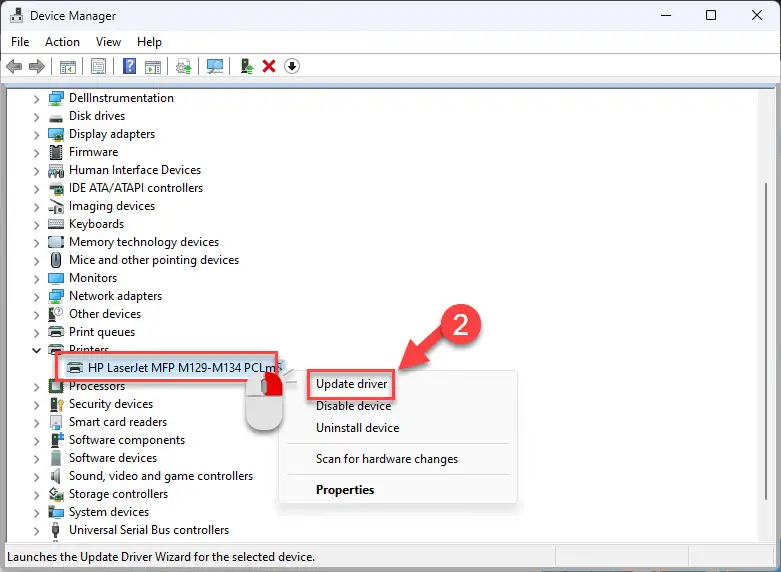781x572 pixels.
Task: Select the Firmware label
Action: 93,152
